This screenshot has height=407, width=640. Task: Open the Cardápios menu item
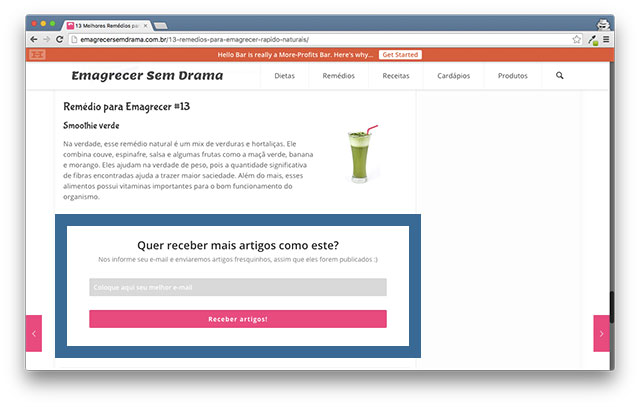[453, 76]
